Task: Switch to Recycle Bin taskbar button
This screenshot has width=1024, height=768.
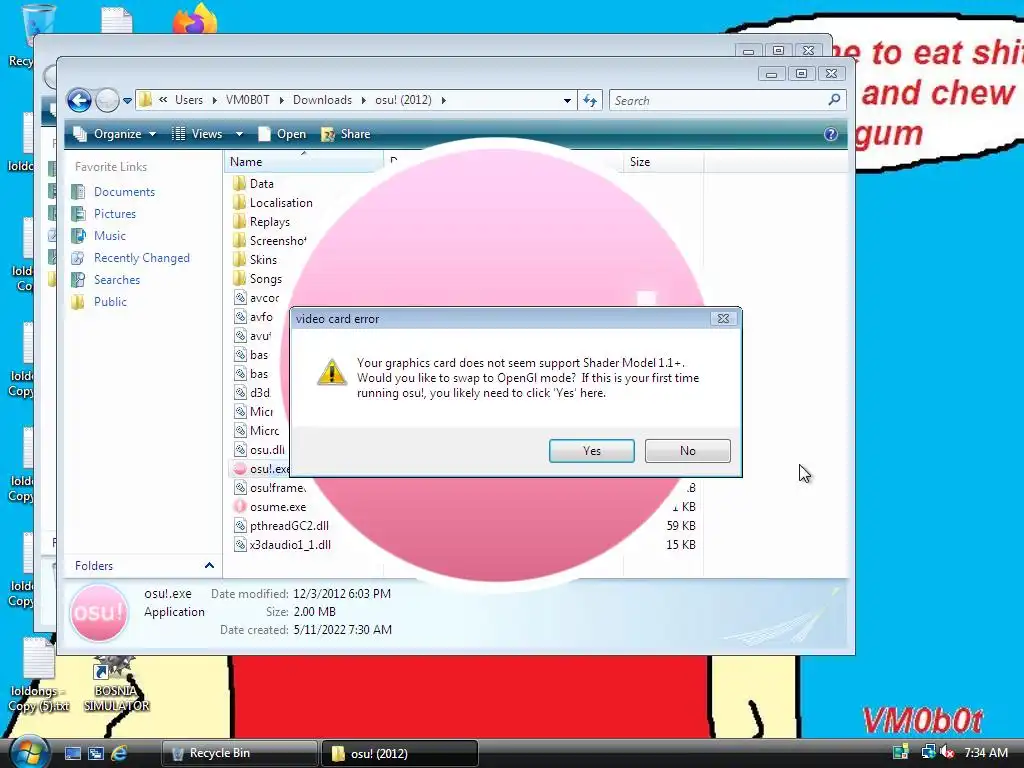Action: pyautogui.click(x=239, y=753)
